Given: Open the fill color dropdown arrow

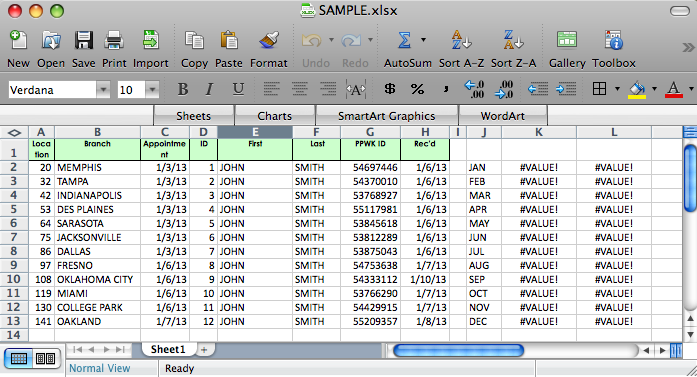Looking at the screenshot, I should [654, 89].
